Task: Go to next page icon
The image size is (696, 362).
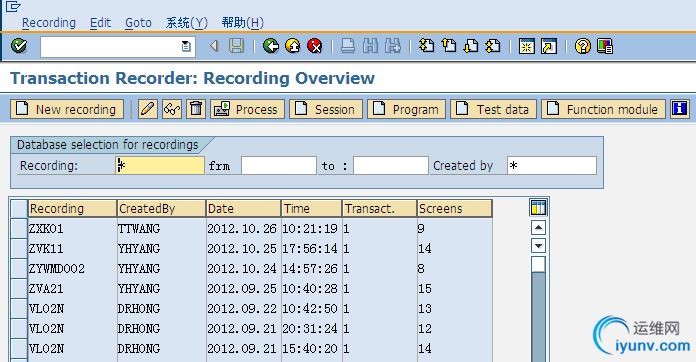Action: point(471,46)
